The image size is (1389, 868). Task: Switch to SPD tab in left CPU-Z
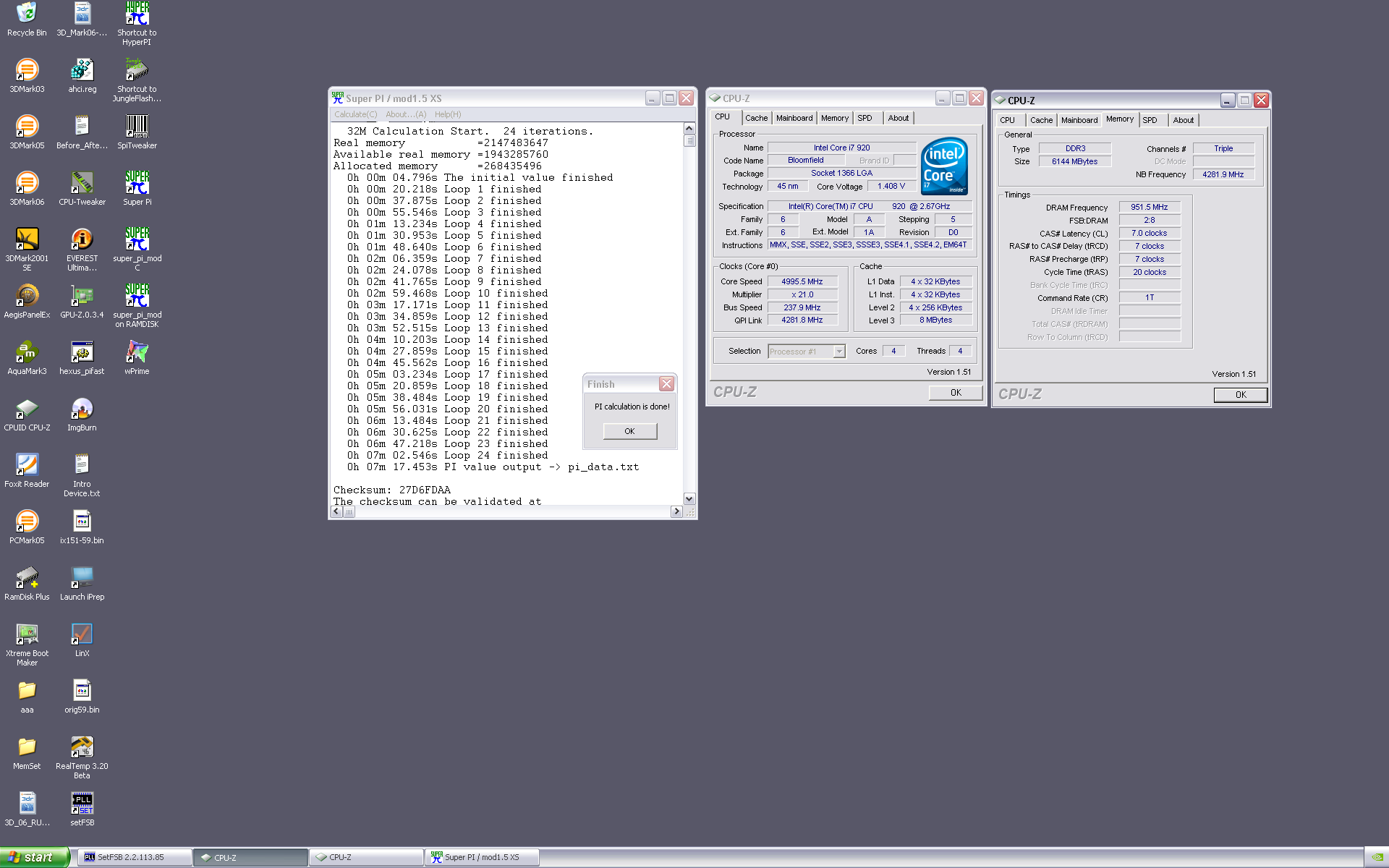click(865, 118)
